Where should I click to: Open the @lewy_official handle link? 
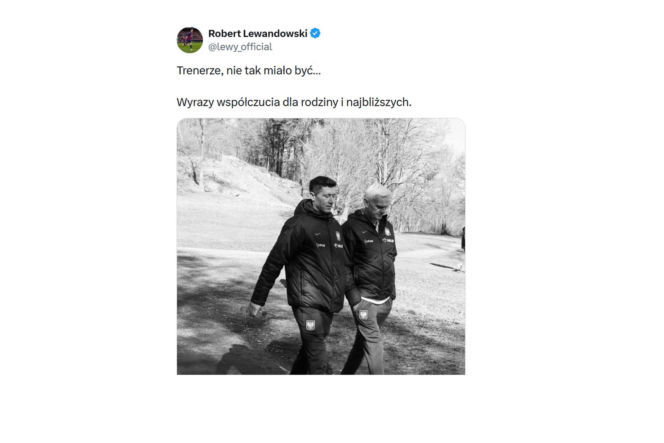240,47
